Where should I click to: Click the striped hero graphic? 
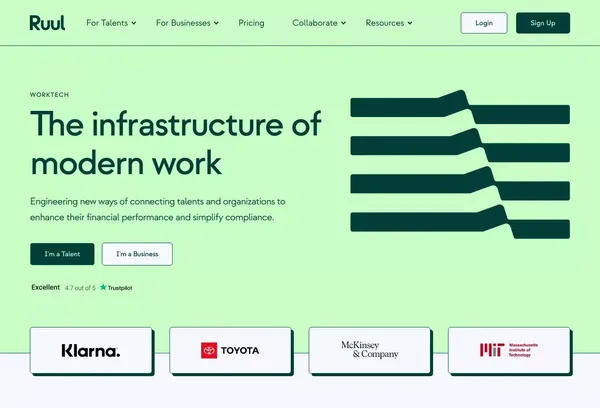(460, 164)
